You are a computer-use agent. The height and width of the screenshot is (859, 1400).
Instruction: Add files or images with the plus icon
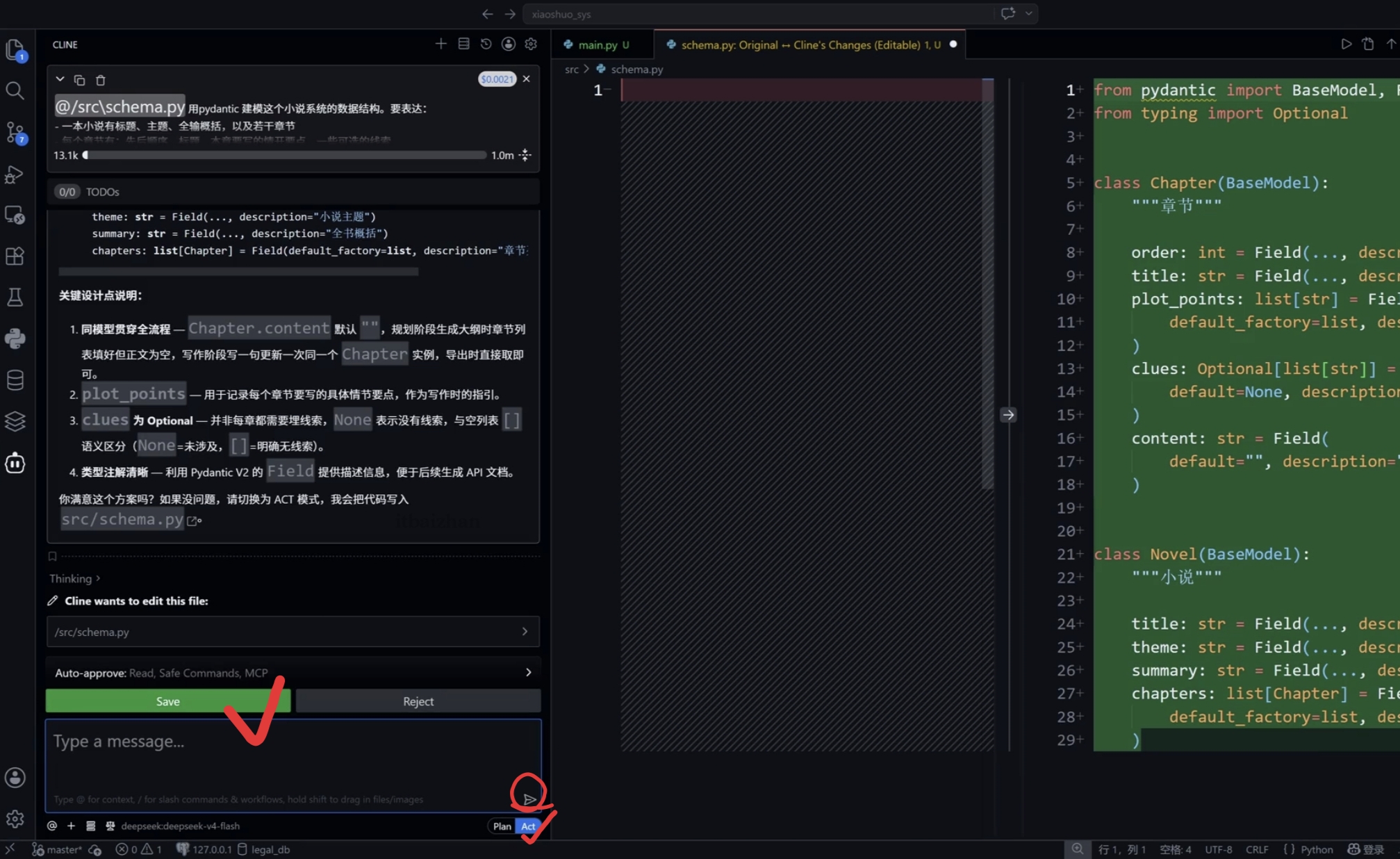[71, 826]
